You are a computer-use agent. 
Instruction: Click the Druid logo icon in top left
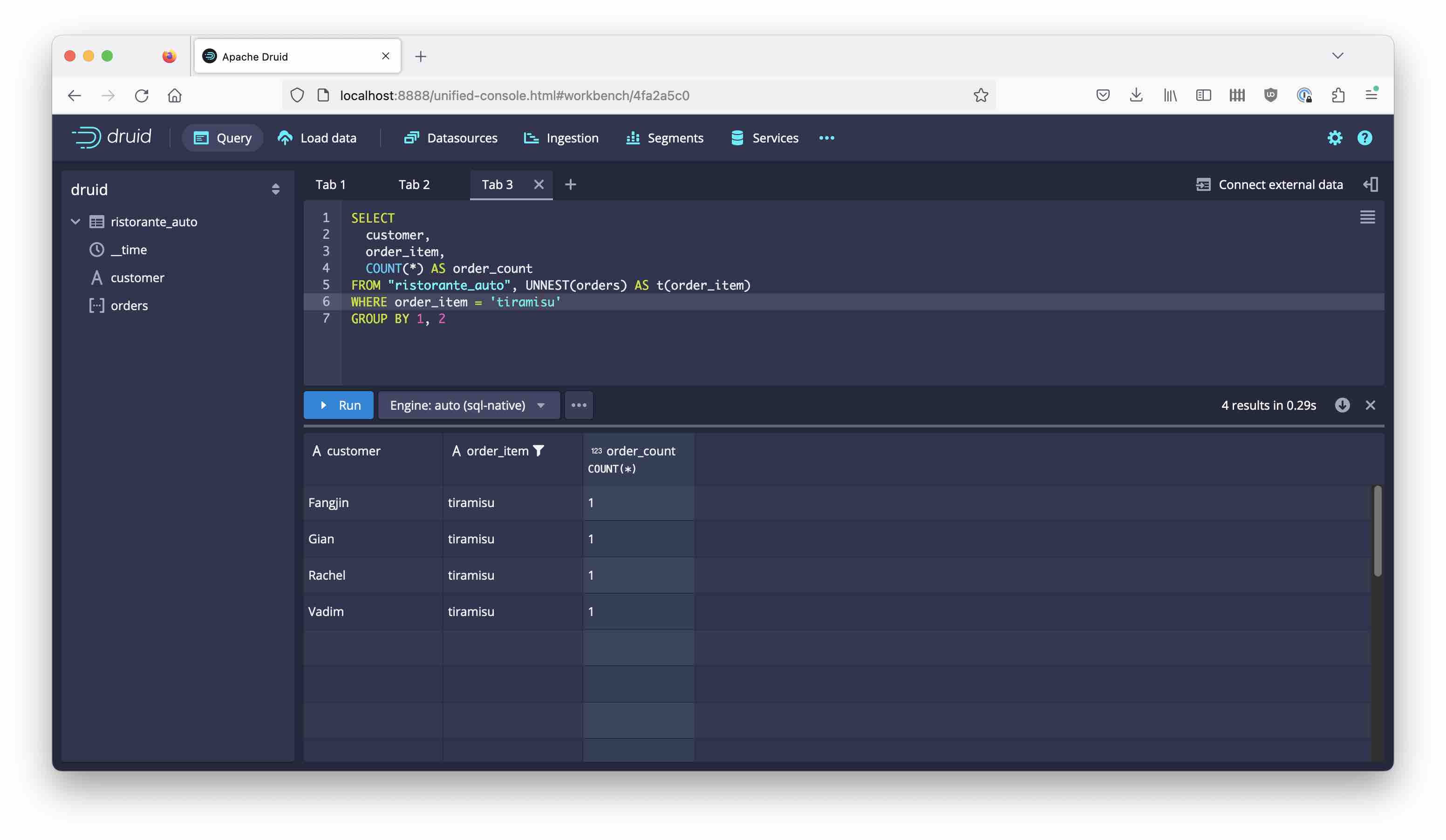(87, 137)
